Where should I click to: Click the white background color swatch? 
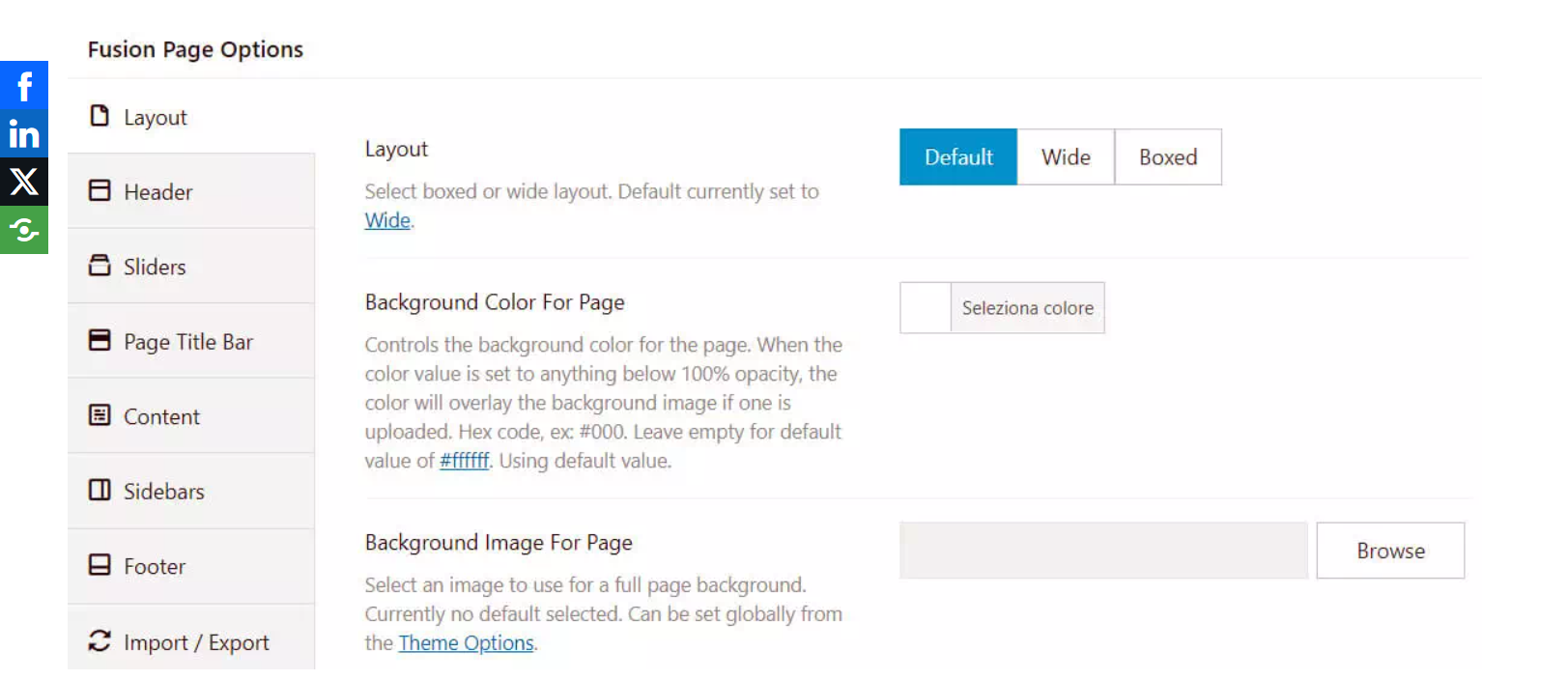pyautogui.click(x=926, y=307)
